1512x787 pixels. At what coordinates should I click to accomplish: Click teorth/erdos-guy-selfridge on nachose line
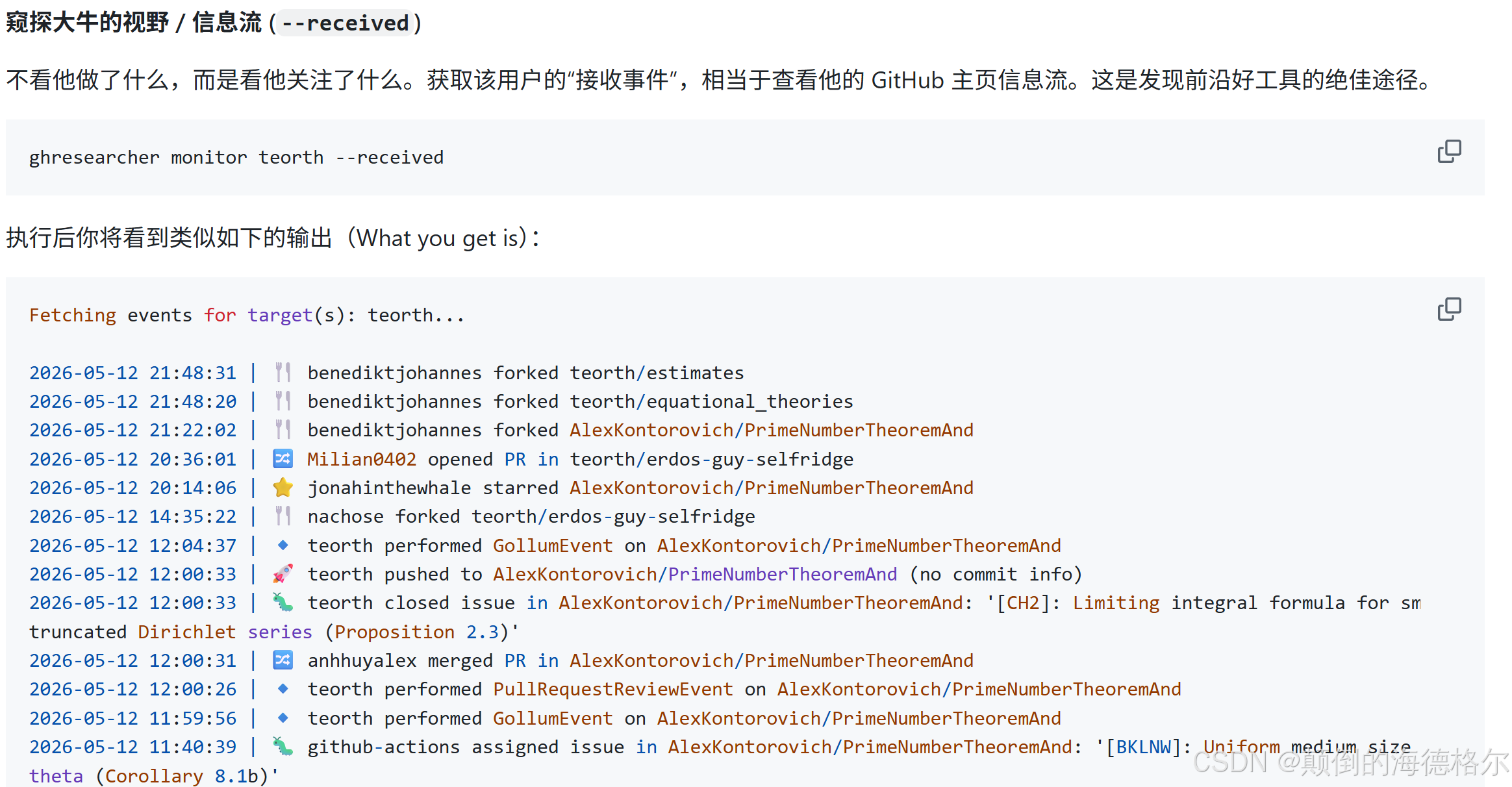point(613,516)
